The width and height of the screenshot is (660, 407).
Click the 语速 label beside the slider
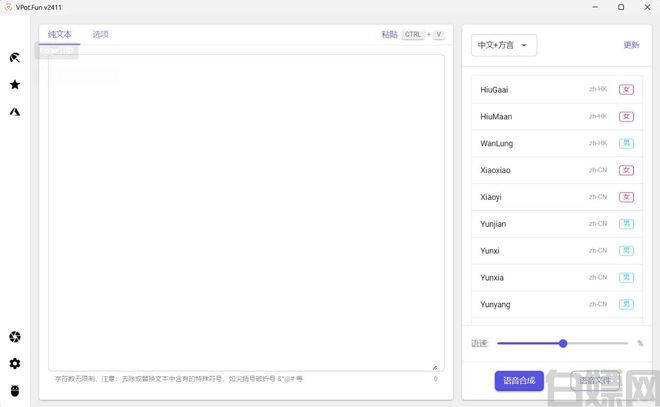(x=479, y=343)
